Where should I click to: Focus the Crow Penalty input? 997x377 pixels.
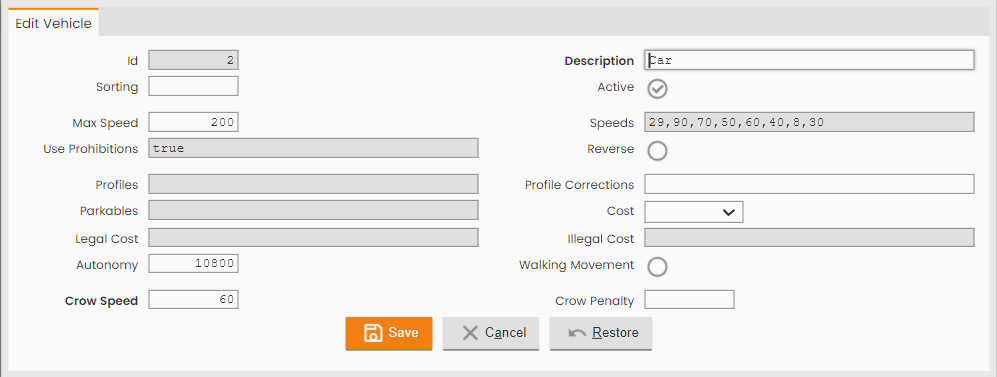pyautogui.click(x=689, y=299)
